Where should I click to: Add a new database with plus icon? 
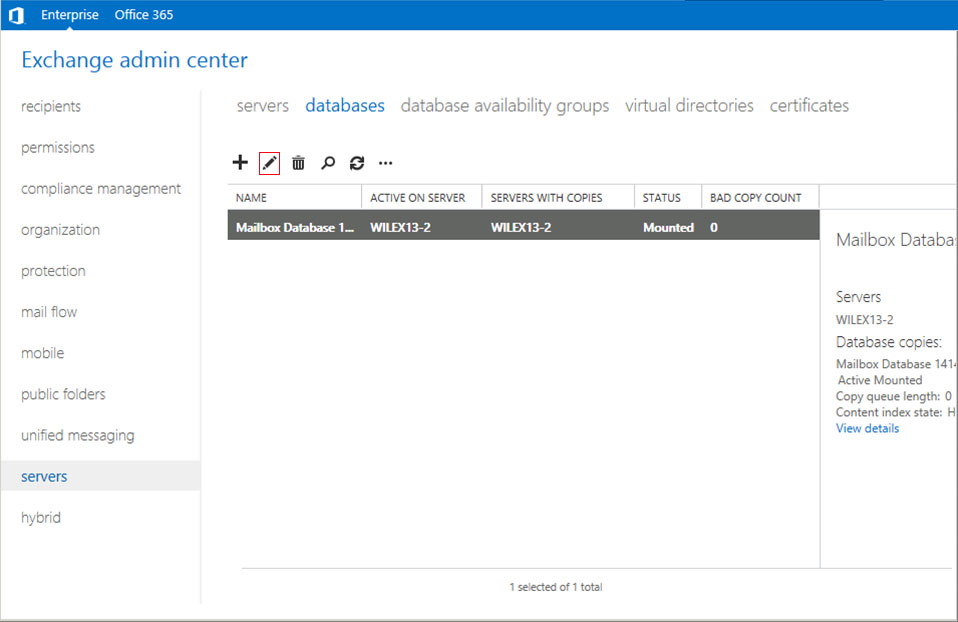click(x=240, y=163)
